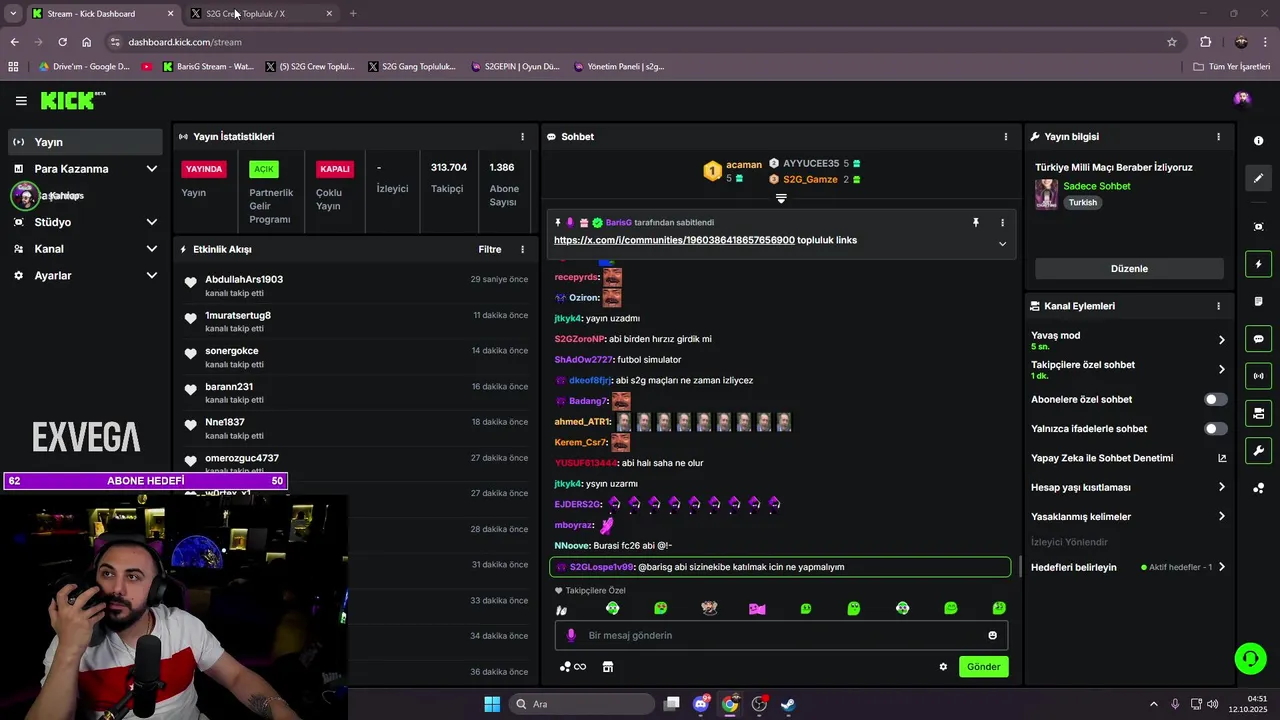Expand the pinned message chevron
The image size is (1280, 720).
click(1002, 244)
